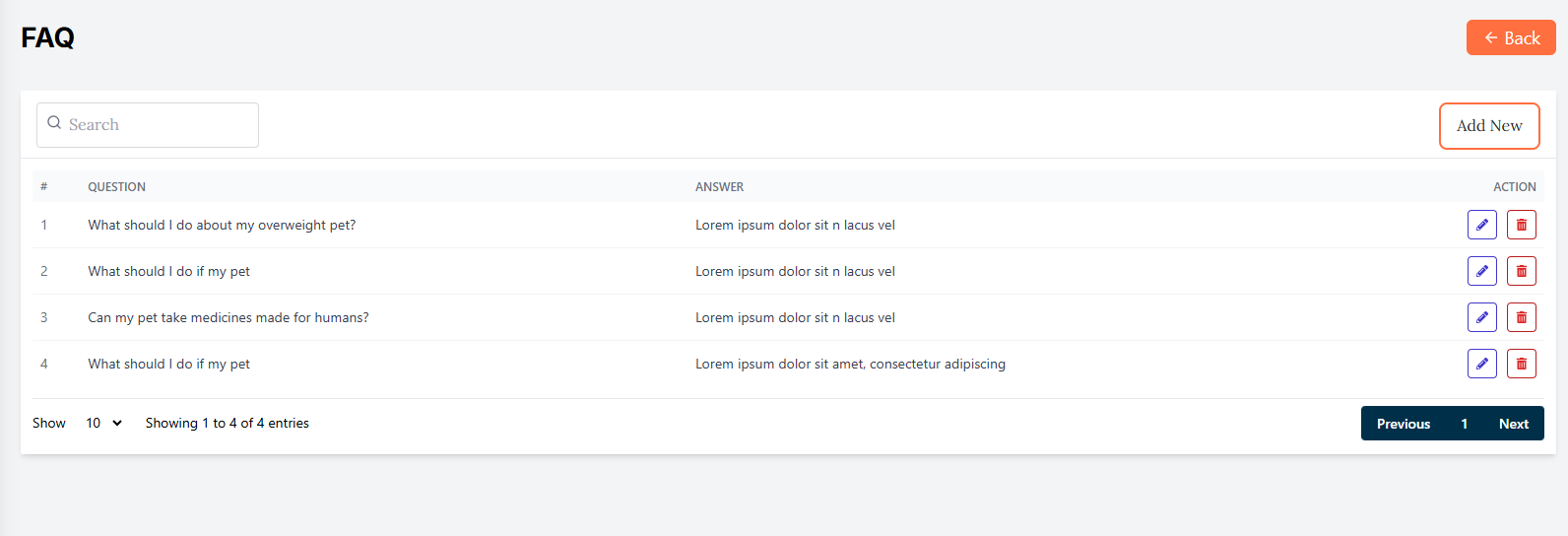Go to the Previous page

[1403, 424]
